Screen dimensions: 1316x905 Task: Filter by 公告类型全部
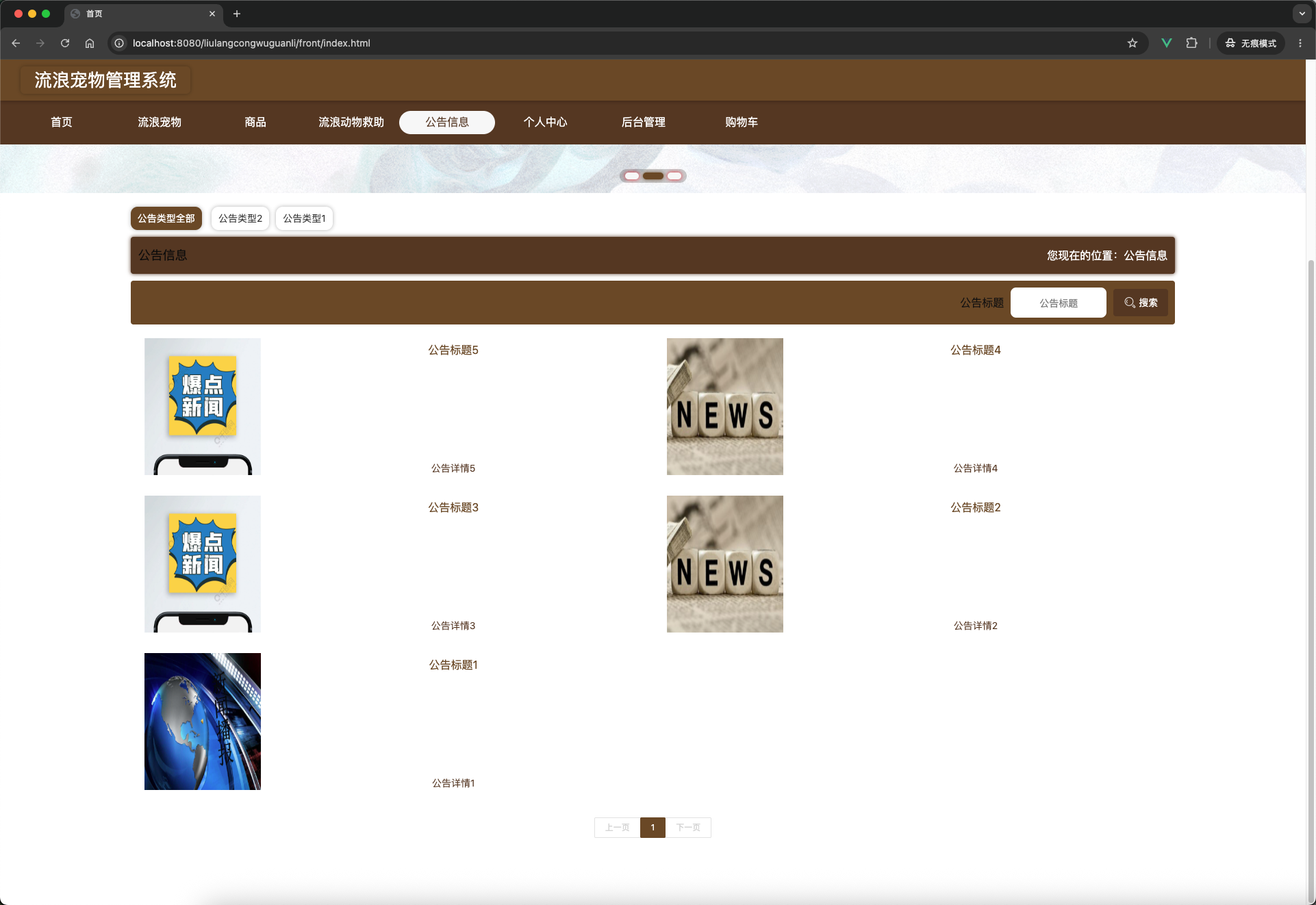click(x=166, y=218)
